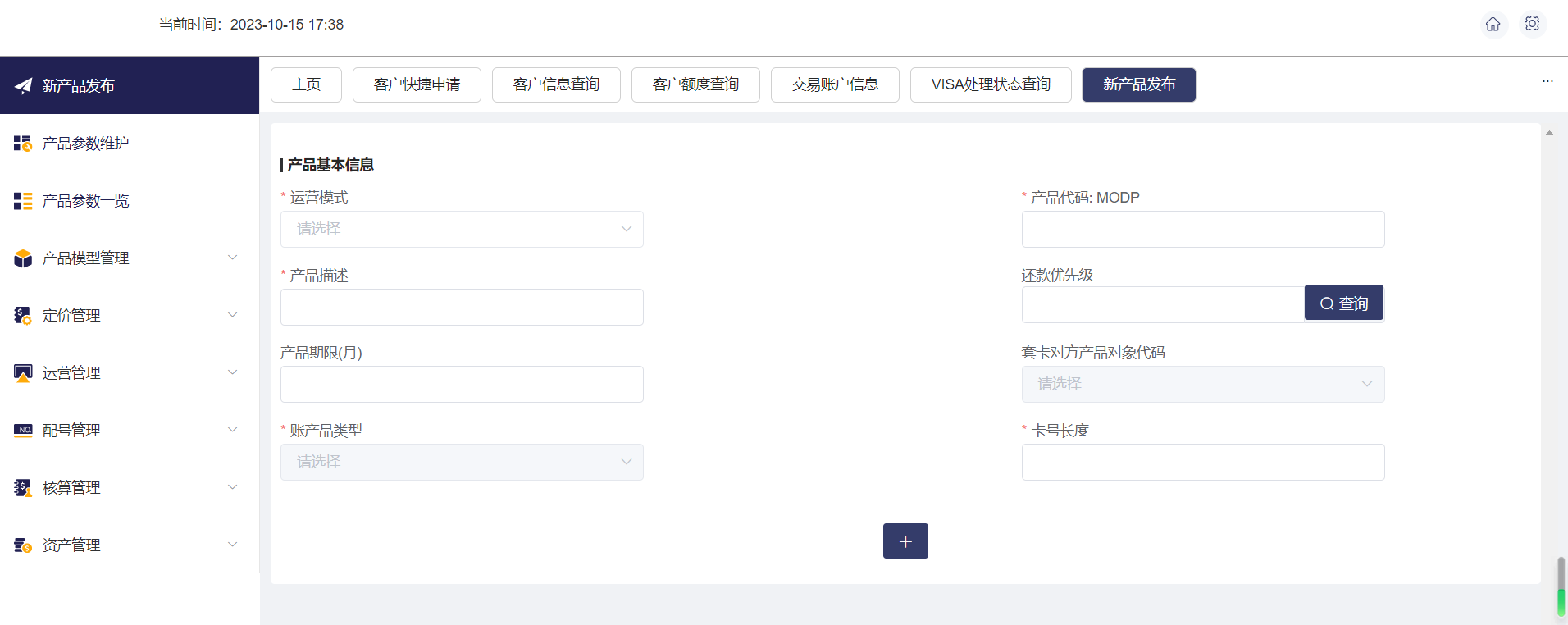Open the 套卡对方产品对象代码 dropdown

tap(1203, 384)
